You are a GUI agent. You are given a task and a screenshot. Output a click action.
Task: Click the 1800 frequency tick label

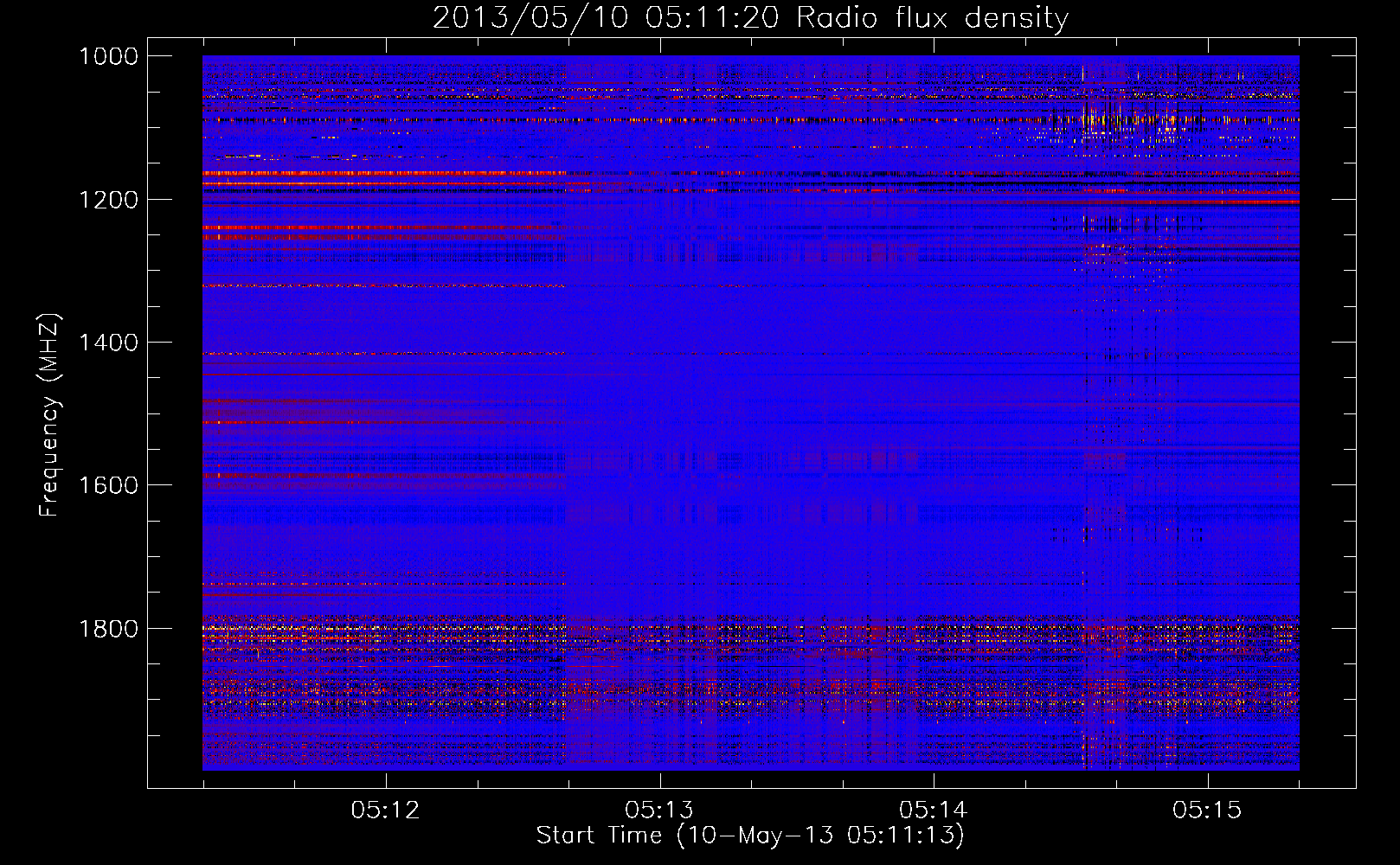pos(108,629)
